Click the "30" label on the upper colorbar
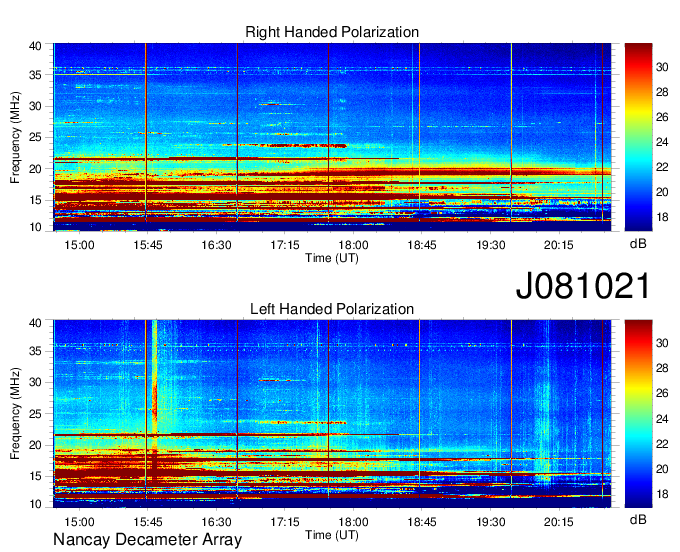The image size is (680, 552). pos(662,67)
